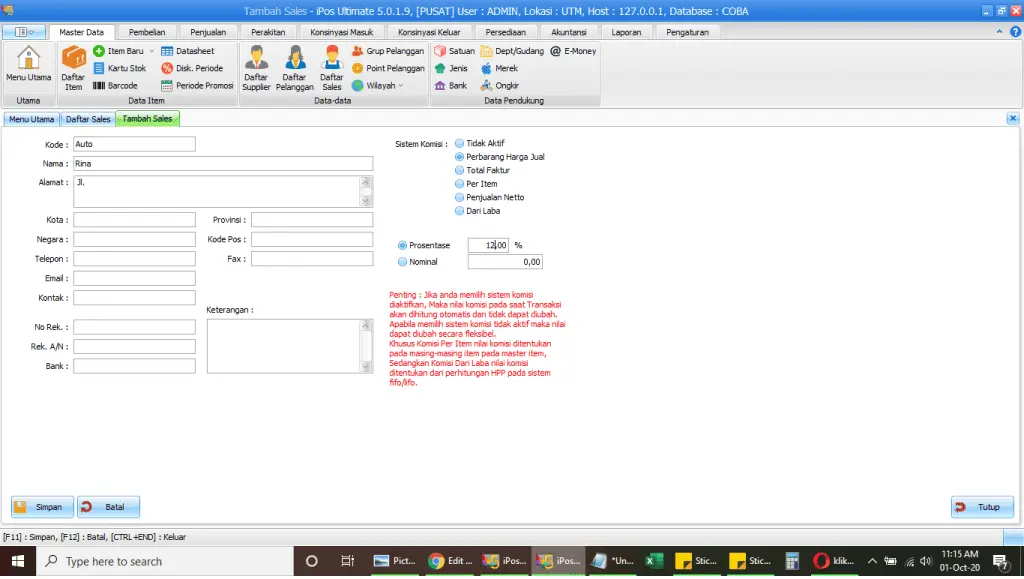Open Periode Promosi
Image resolution: width=1024 pixels, height=579 pixels.
coord(197,86)
